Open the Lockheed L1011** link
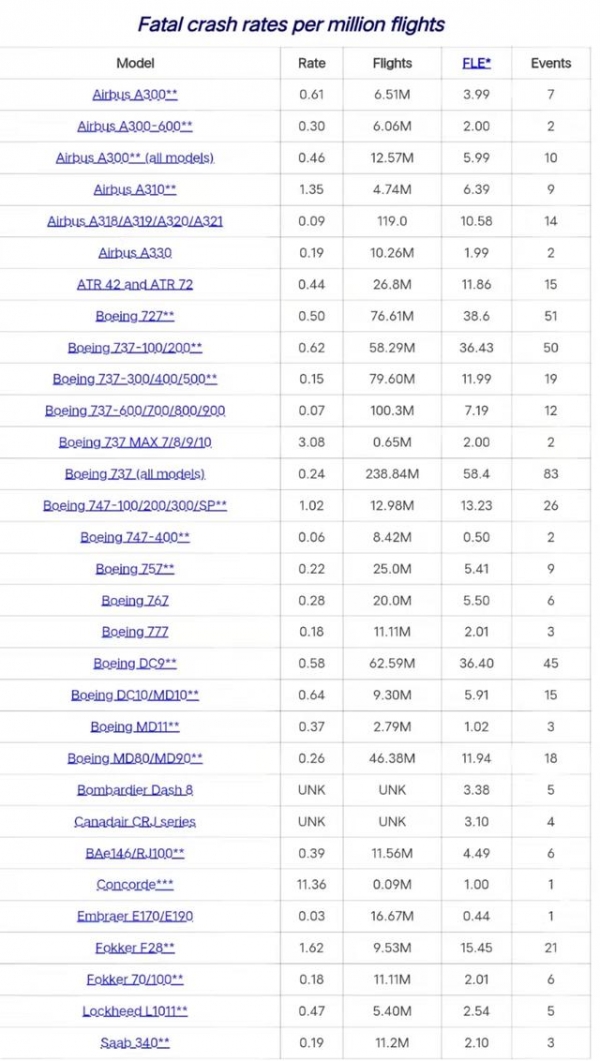This screenshot has height=1061, width=600. click(135, 1011)
